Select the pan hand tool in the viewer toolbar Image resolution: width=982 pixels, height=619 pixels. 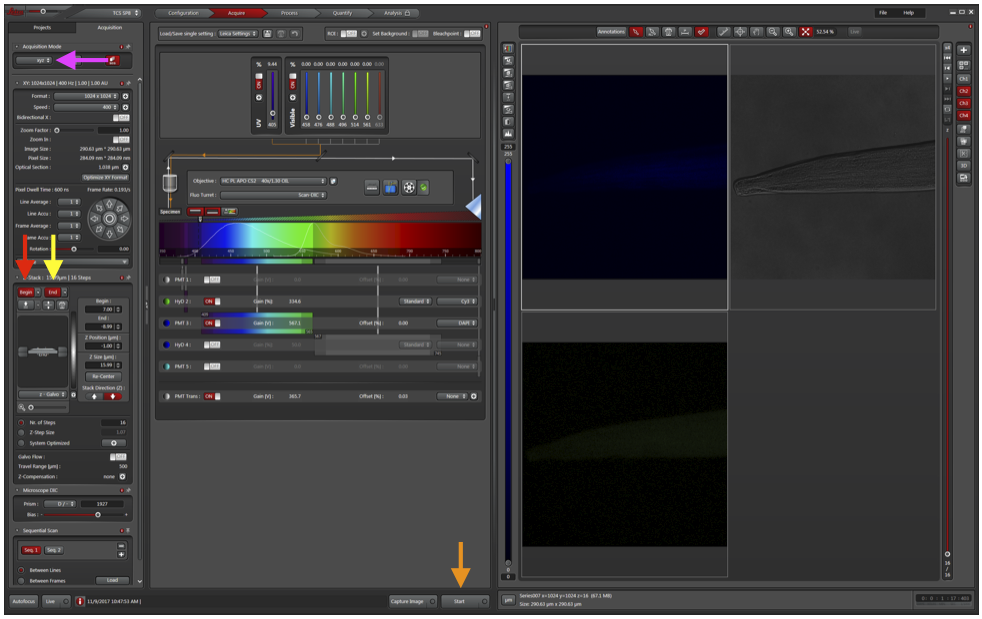click(756, 31)
